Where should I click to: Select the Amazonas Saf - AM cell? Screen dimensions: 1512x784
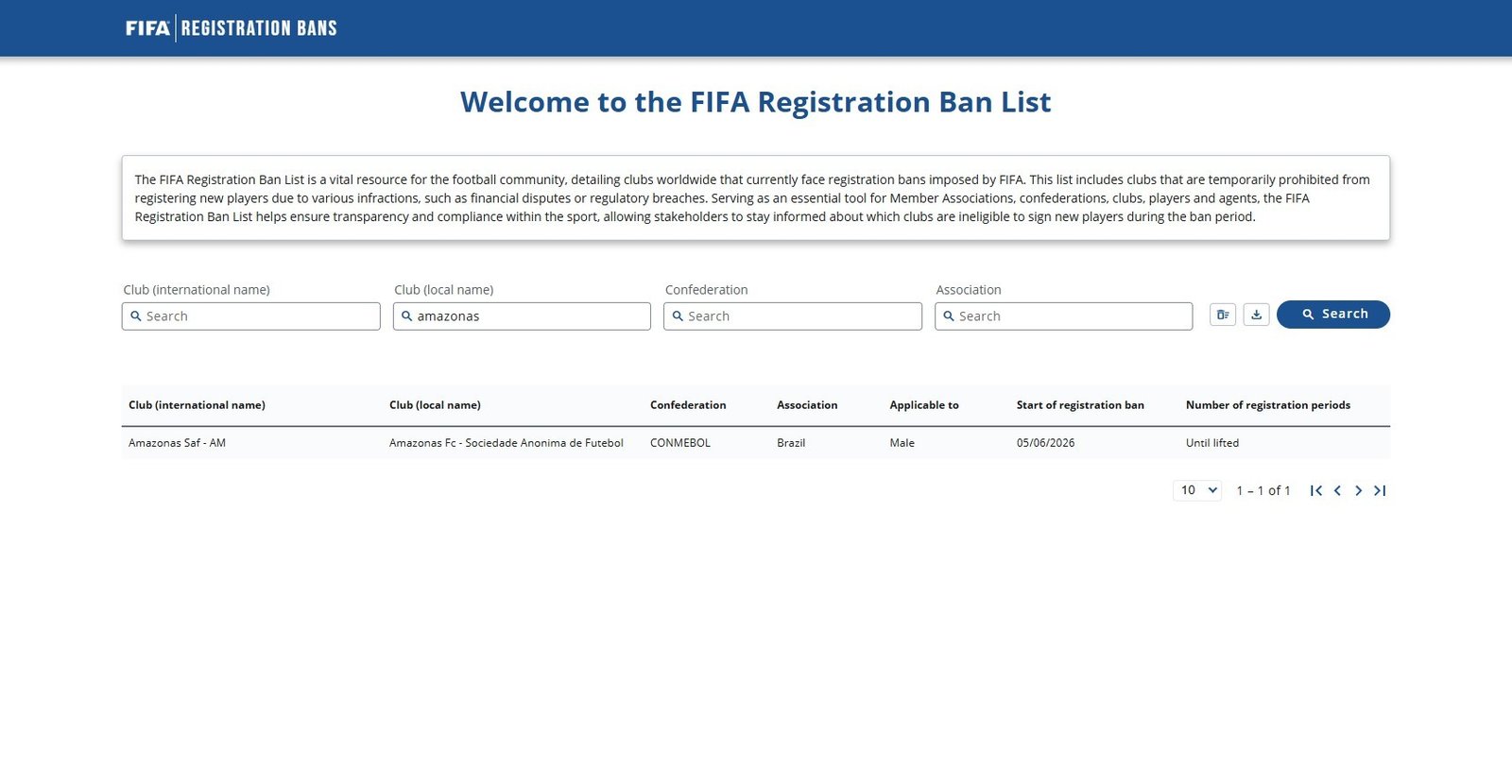pos(177,443)
